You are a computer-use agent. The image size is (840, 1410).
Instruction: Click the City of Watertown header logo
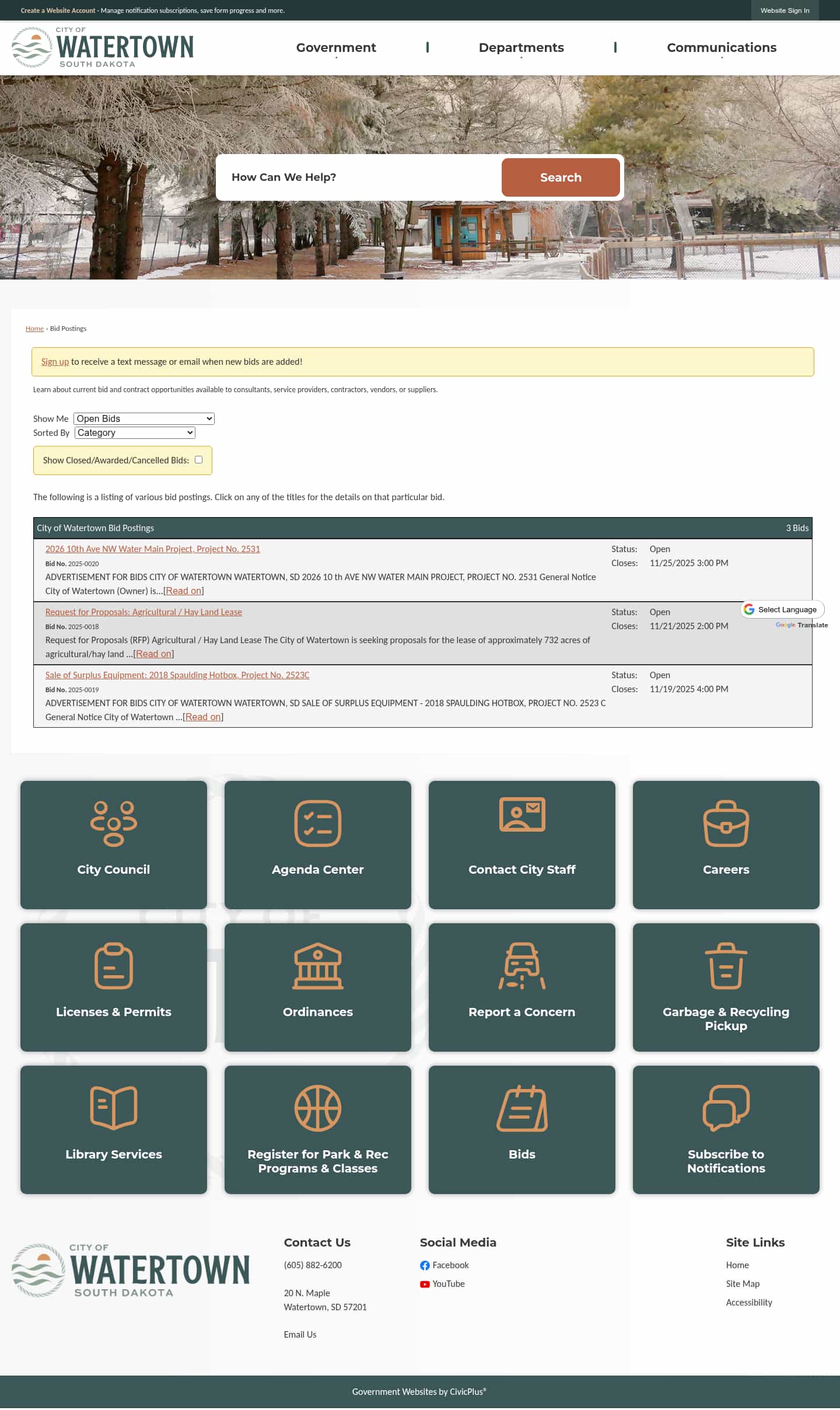(103, 47)
